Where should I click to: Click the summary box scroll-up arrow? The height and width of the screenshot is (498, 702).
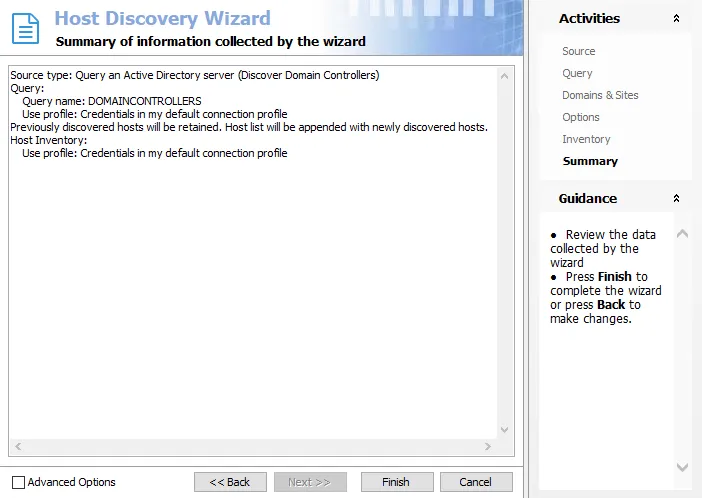[504, 76]
